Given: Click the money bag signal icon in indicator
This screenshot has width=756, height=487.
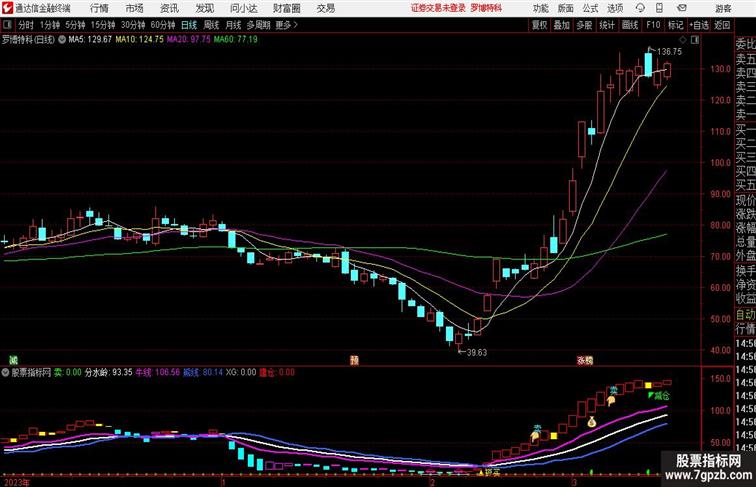Looking at the screenshot, I should pos(592,422).
